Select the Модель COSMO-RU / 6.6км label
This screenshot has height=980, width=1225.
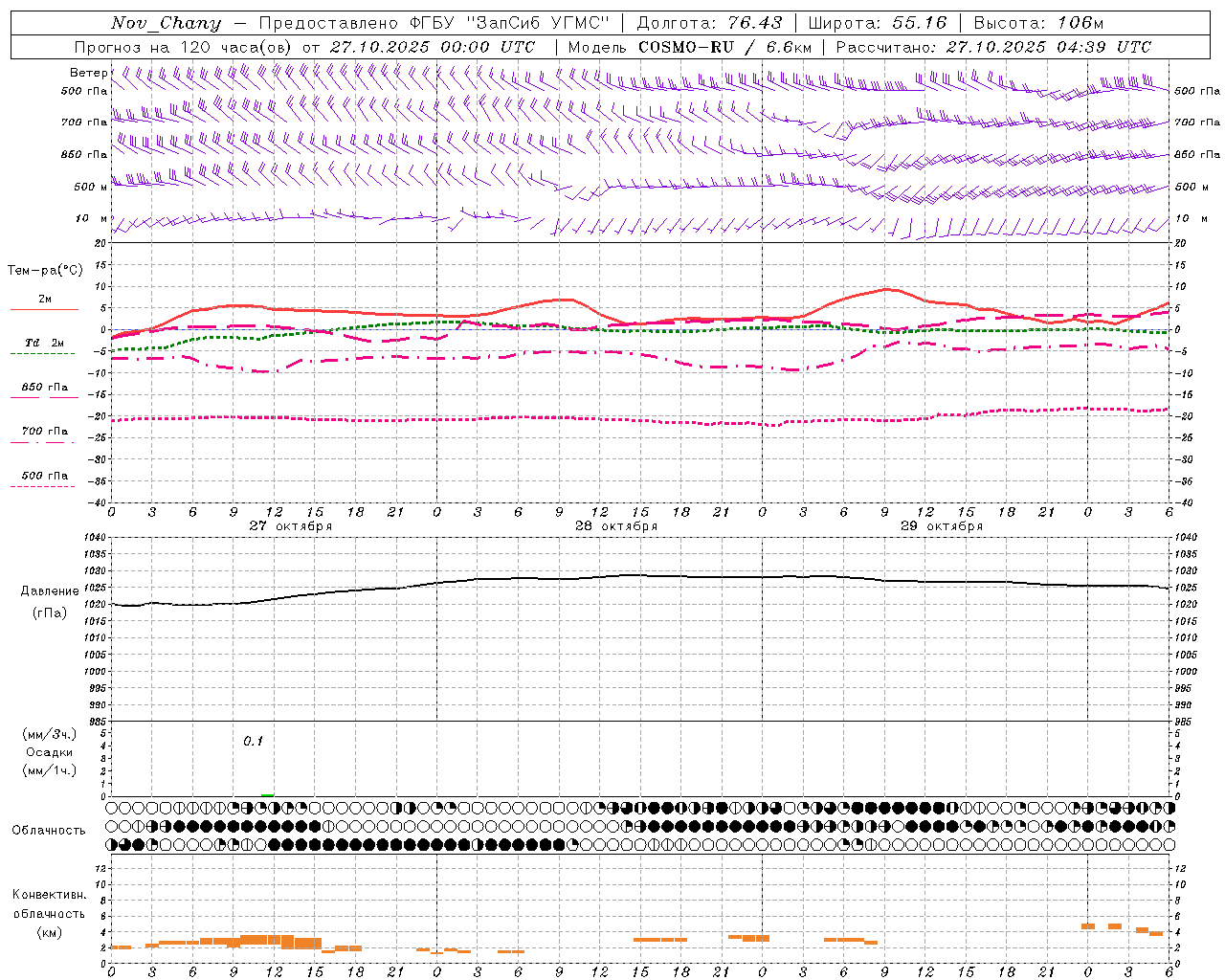click(x=690, y=47)
